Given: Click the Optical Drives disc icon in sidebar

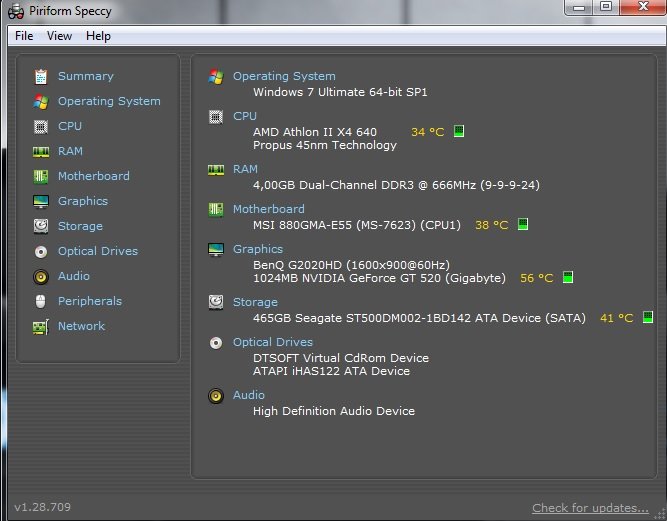Looking at the screenshot, I should pos(40,251).
